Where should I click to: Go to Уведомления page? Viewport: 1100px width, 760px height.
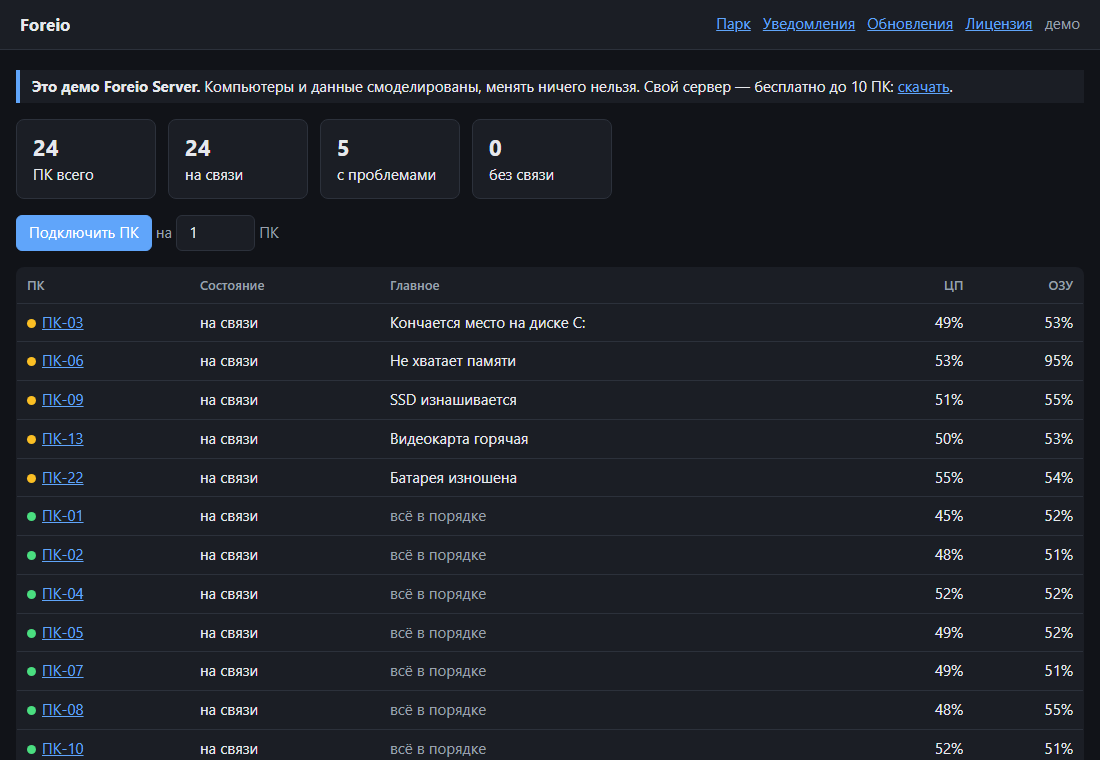(809, 25)
